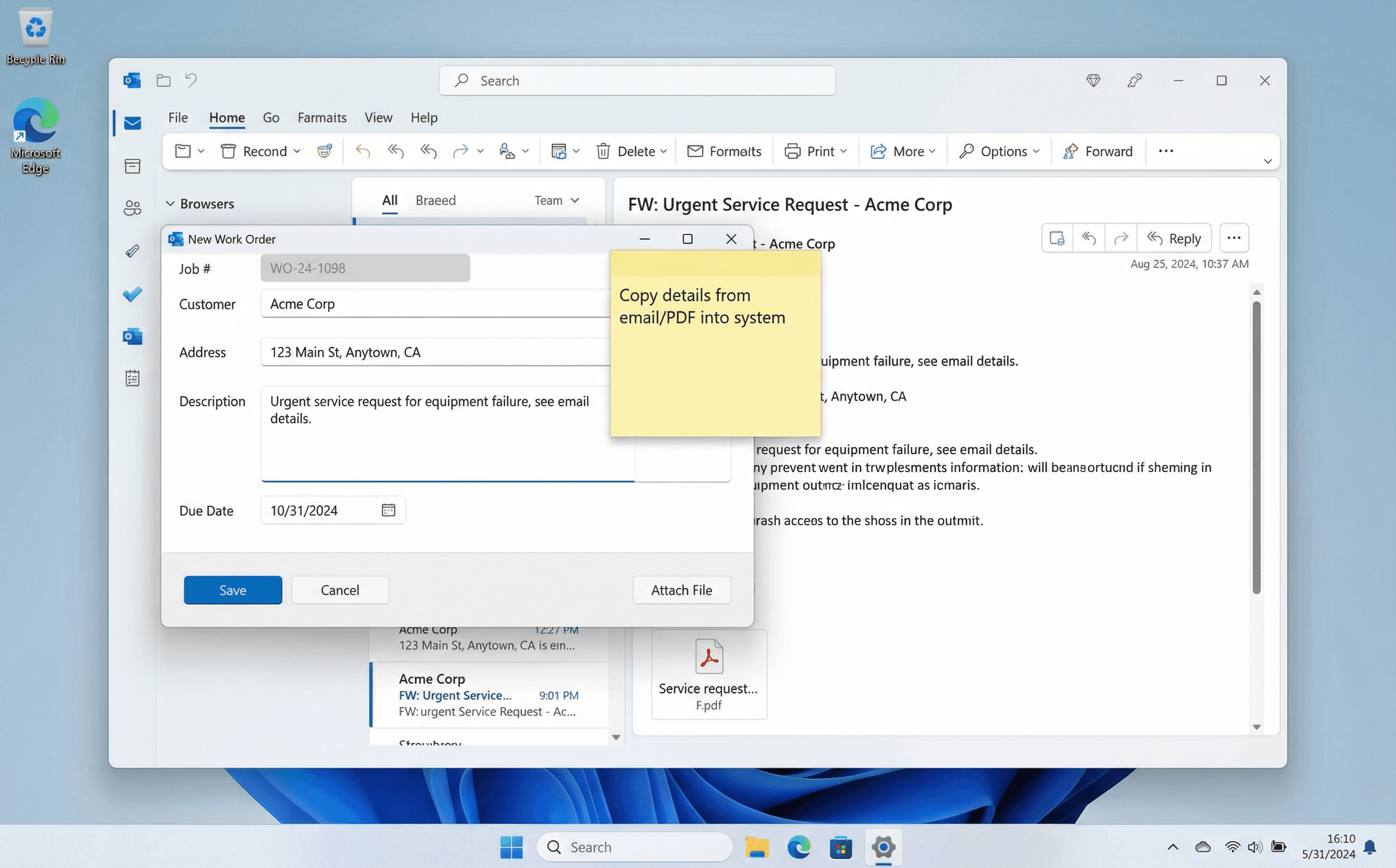This screenshot has width=1396, height=868.
Task: Open the View menu
Action: pyautogui.click(x=378, y=117)
